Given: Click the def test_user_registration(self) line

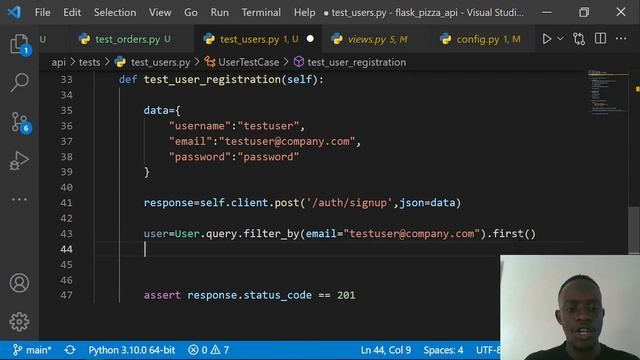Looking at the screenshot, I should tap(221, 80).
